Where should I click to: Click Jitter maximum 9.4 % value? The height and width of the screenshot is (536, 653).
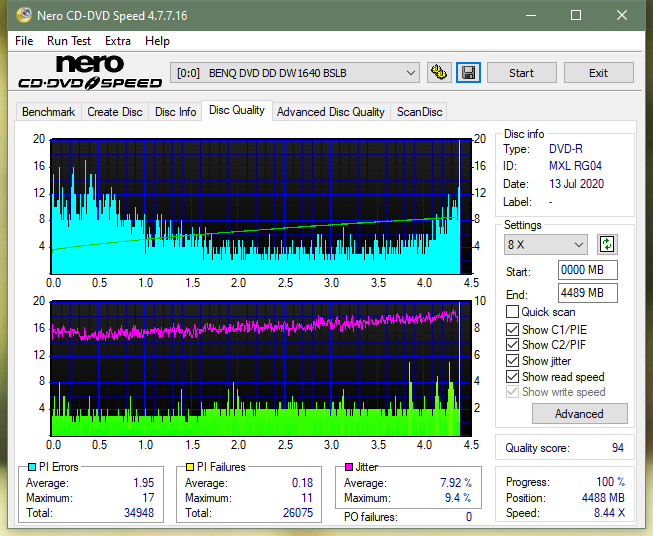(x=458, y=498)
